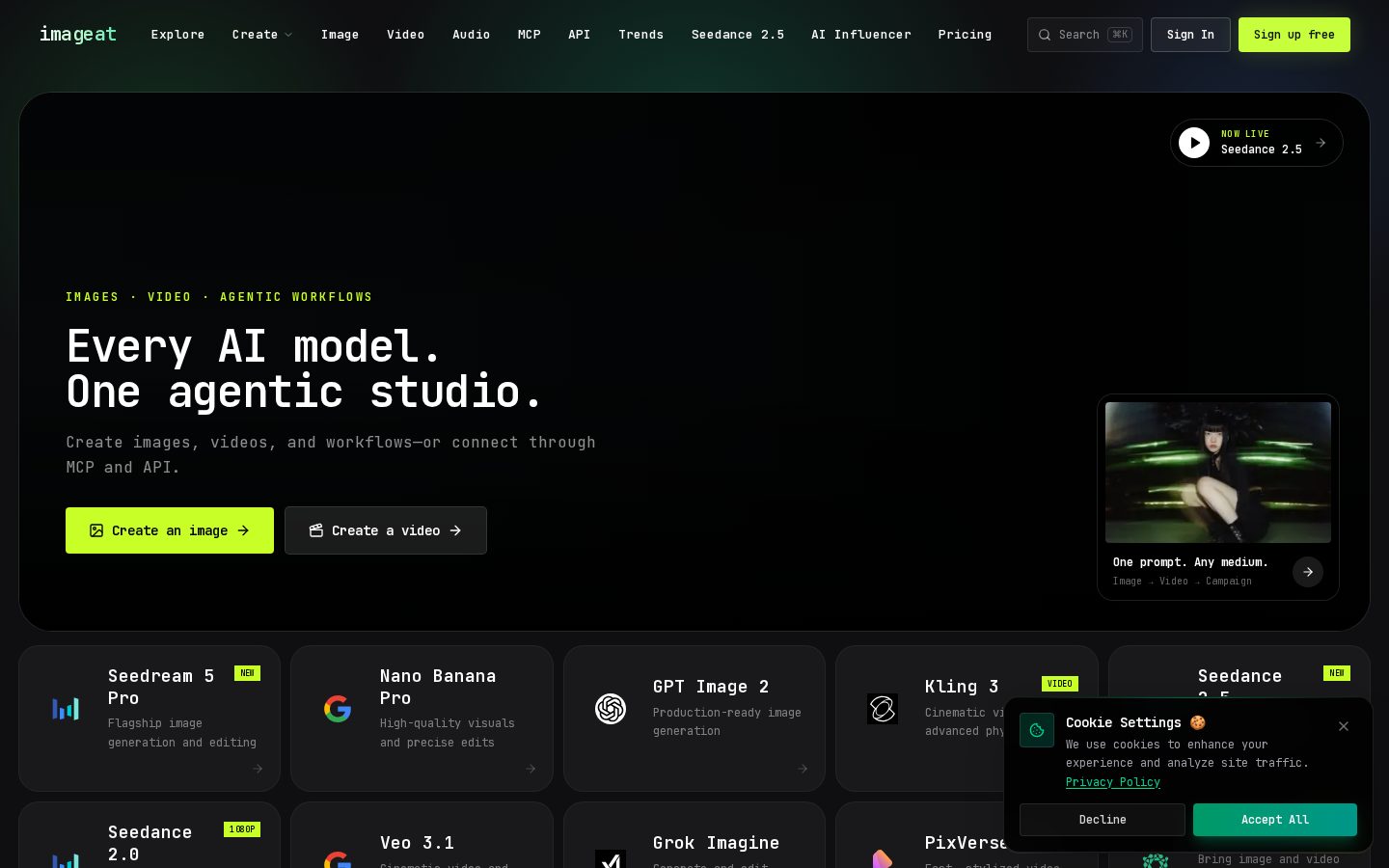
Task: Click the Google icon on Nano Banana Pro
Action: point(338,709)
